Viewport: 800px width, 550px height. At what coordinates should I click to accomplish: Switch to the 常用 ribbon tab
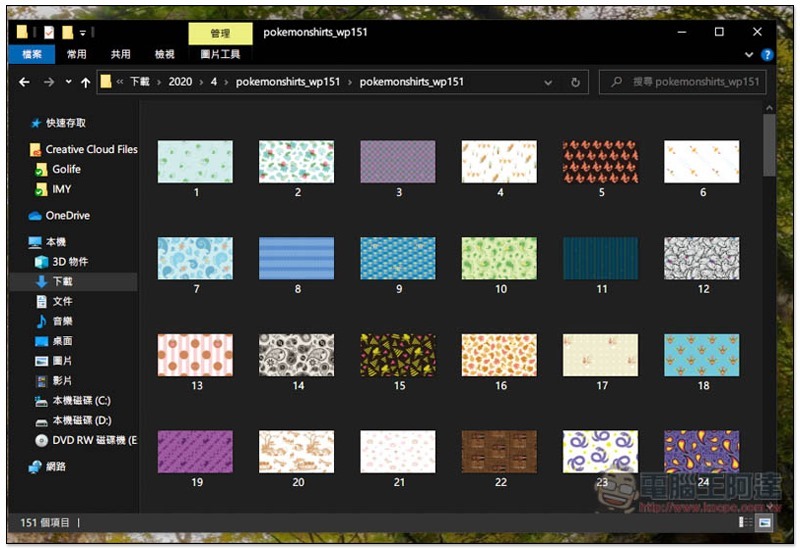click(x=77, y=54)
